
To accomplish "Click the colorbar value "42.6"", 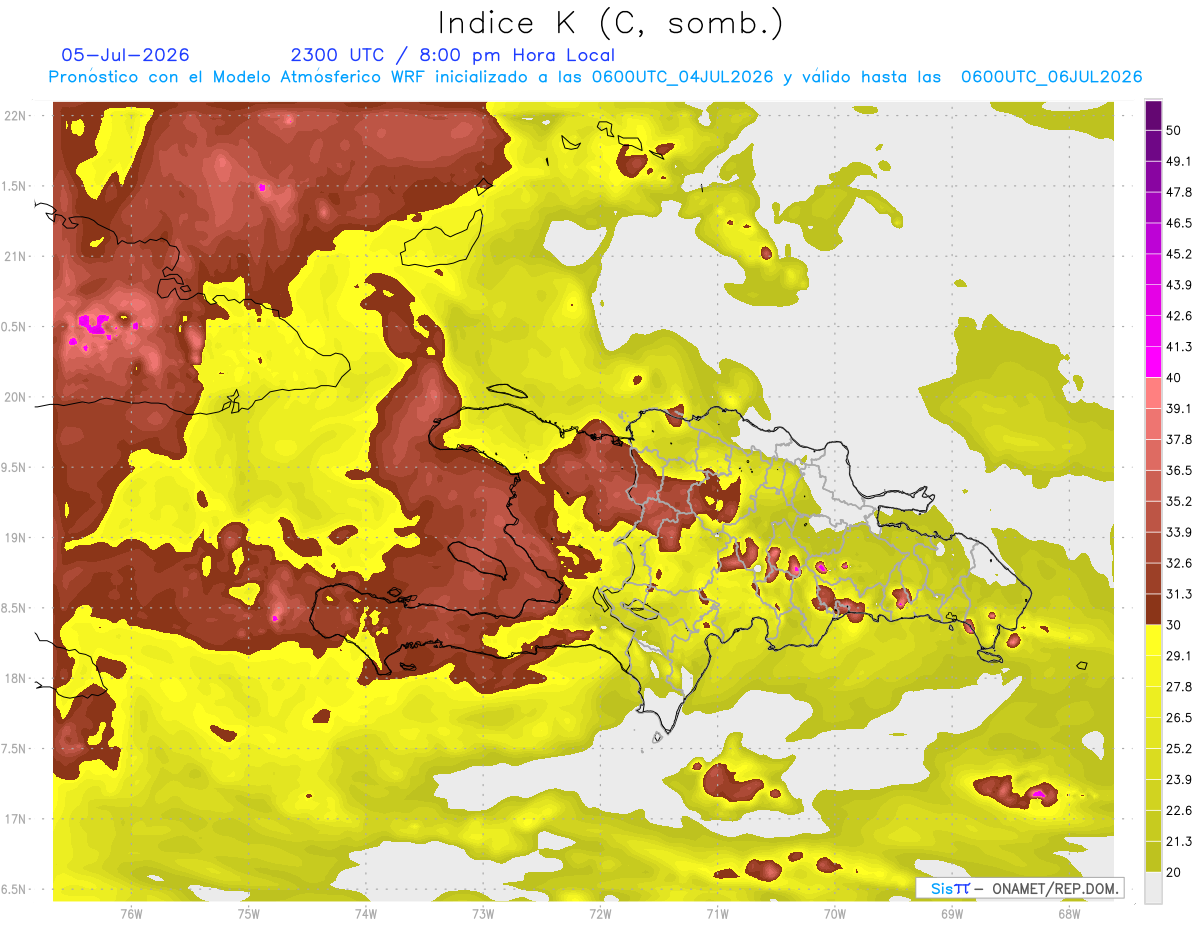I will [1180, 316].
